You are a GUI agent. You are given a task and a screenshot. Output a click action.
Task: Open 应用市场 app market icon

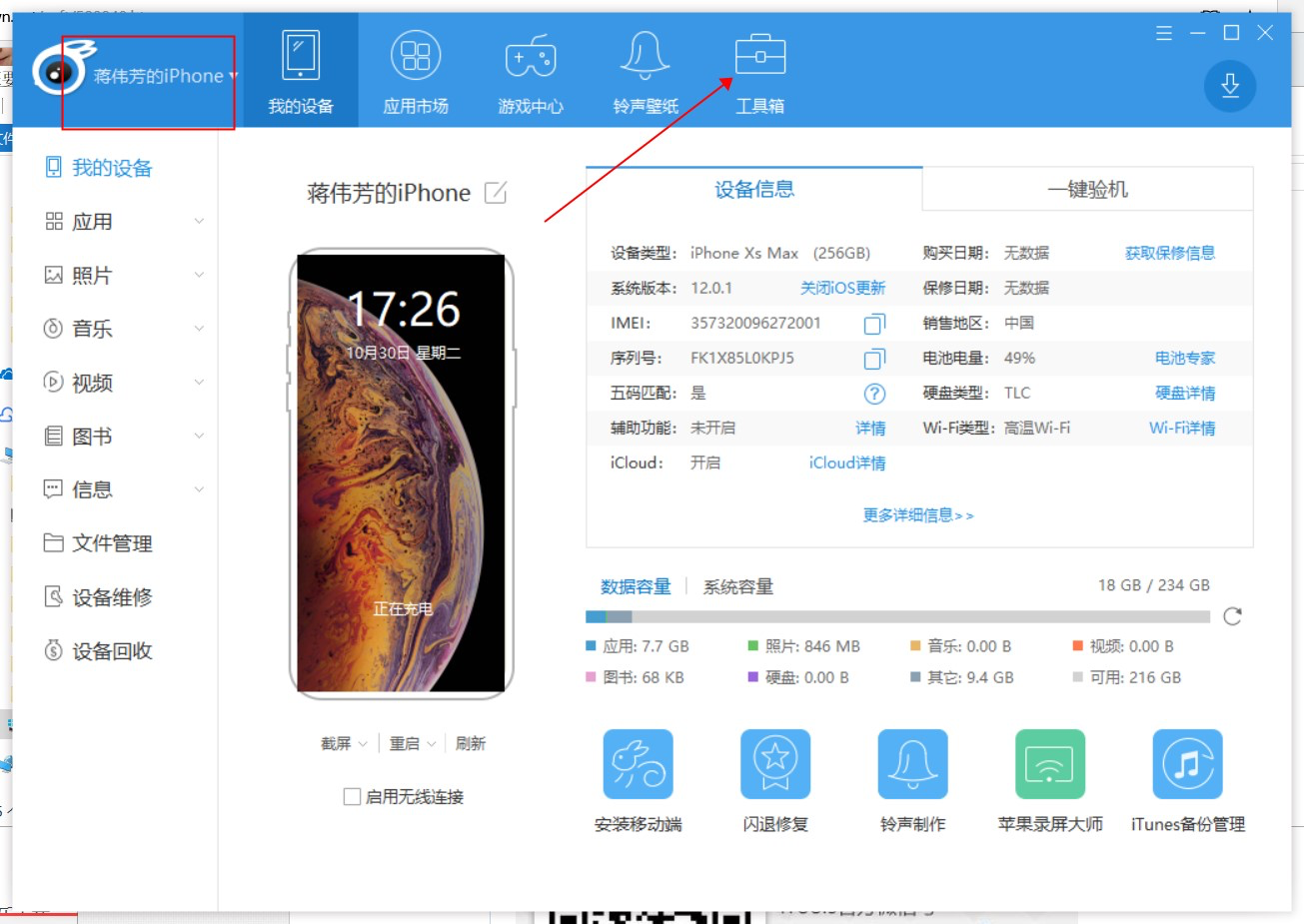point(416,56)
